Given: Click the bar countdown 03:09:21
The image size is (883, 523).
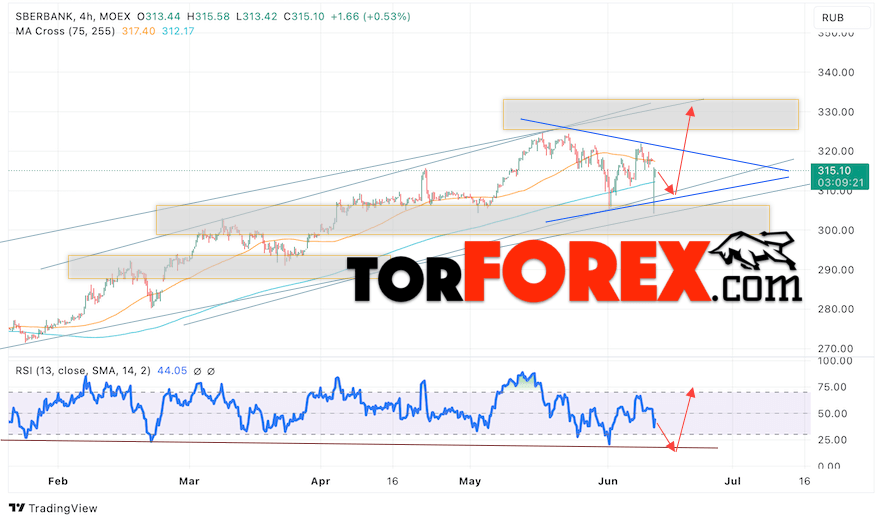Looking at the screenshot, I should point(840,183).
